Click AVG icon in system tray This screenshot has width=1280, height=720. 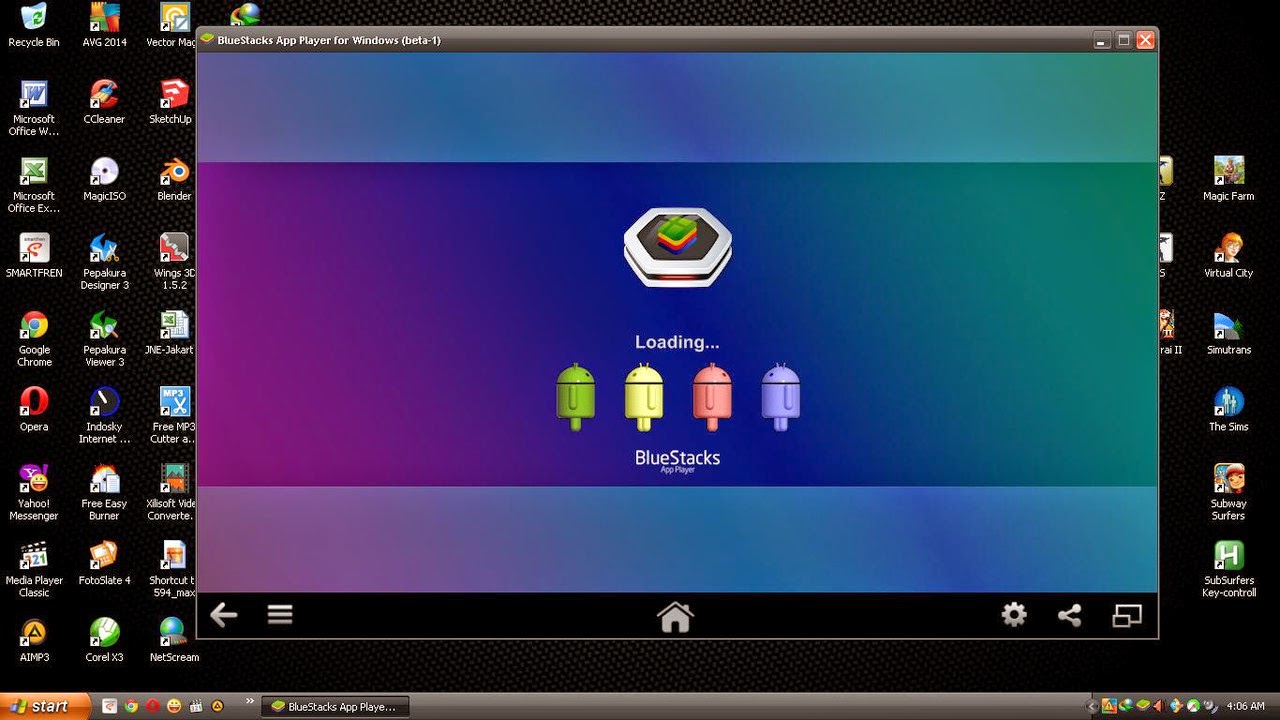(x=1111, y=706)
